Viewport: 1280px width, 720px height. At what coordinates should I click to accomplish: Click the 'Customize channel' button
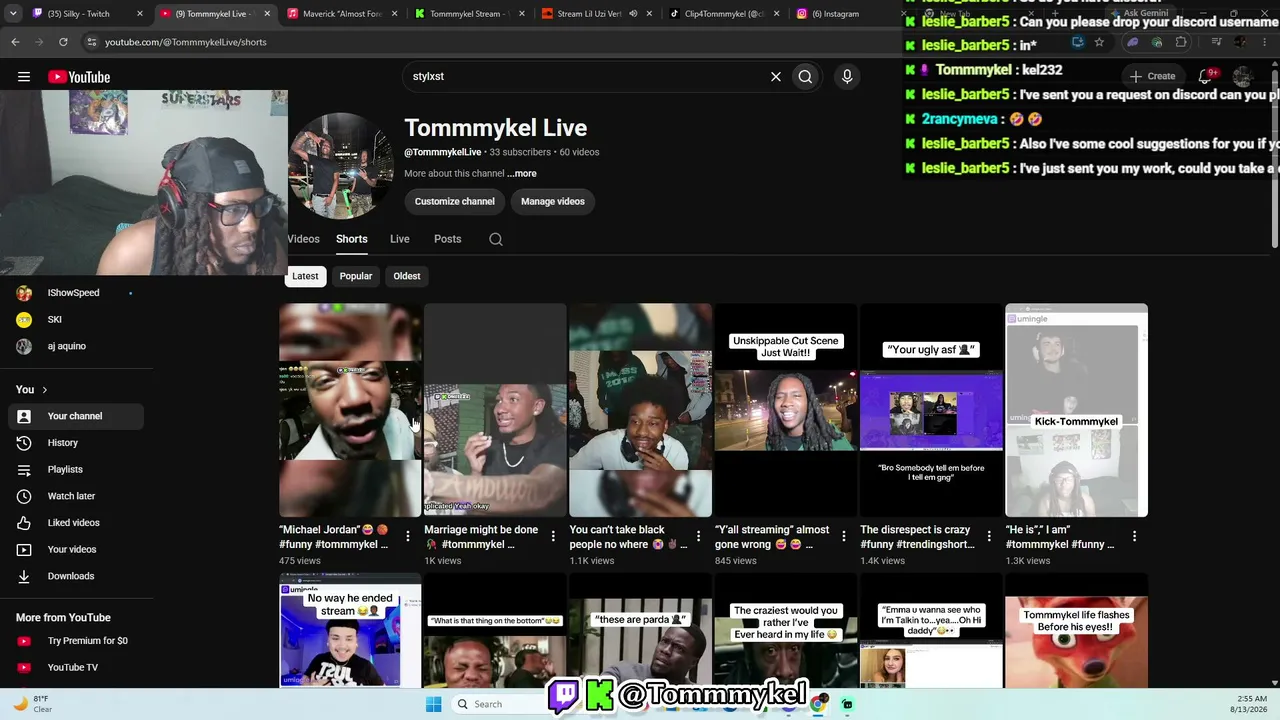pyautogui.click(x=455, y=201)
